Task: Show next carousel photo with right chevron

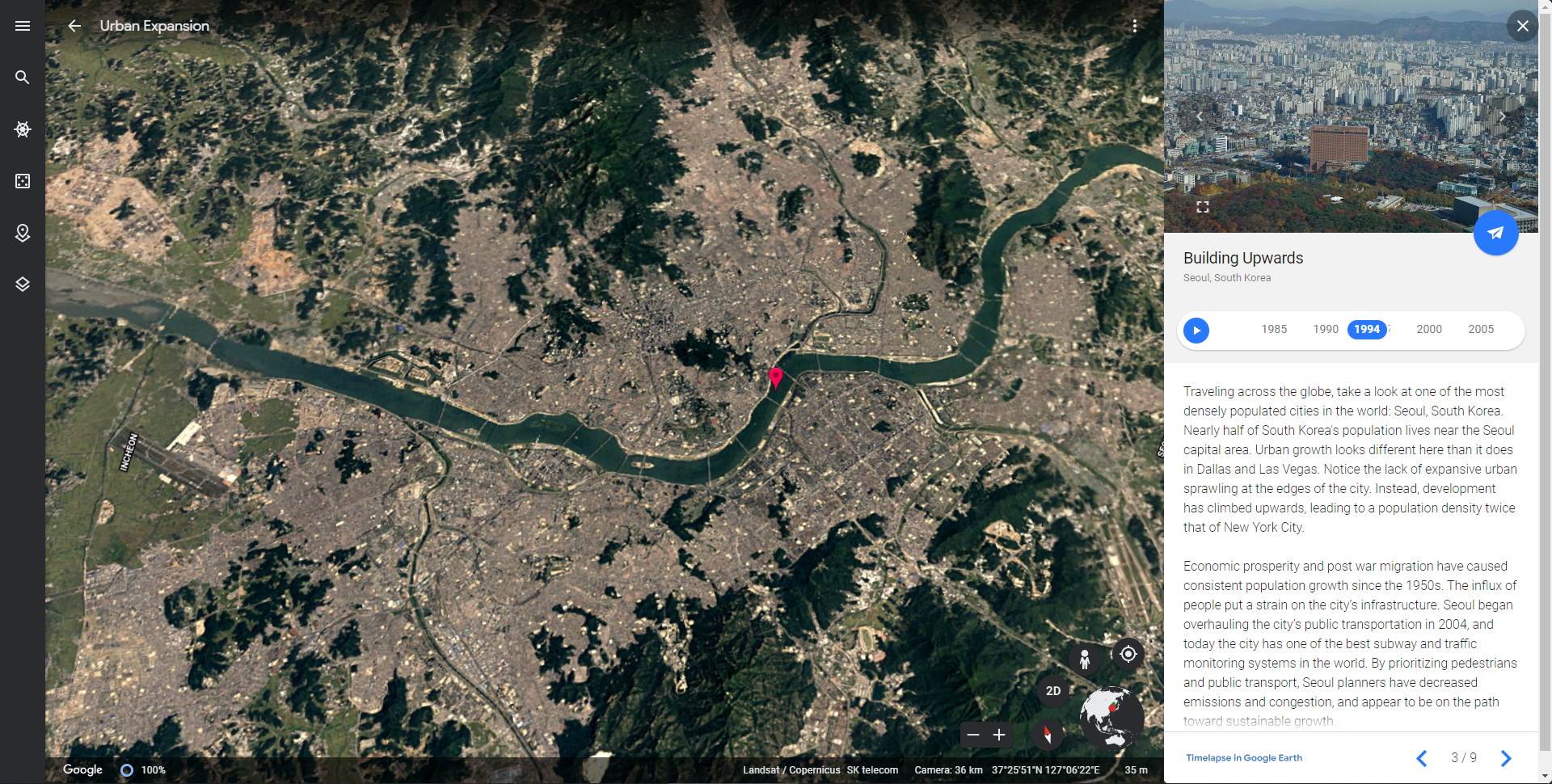Action: pos(1502,116)
